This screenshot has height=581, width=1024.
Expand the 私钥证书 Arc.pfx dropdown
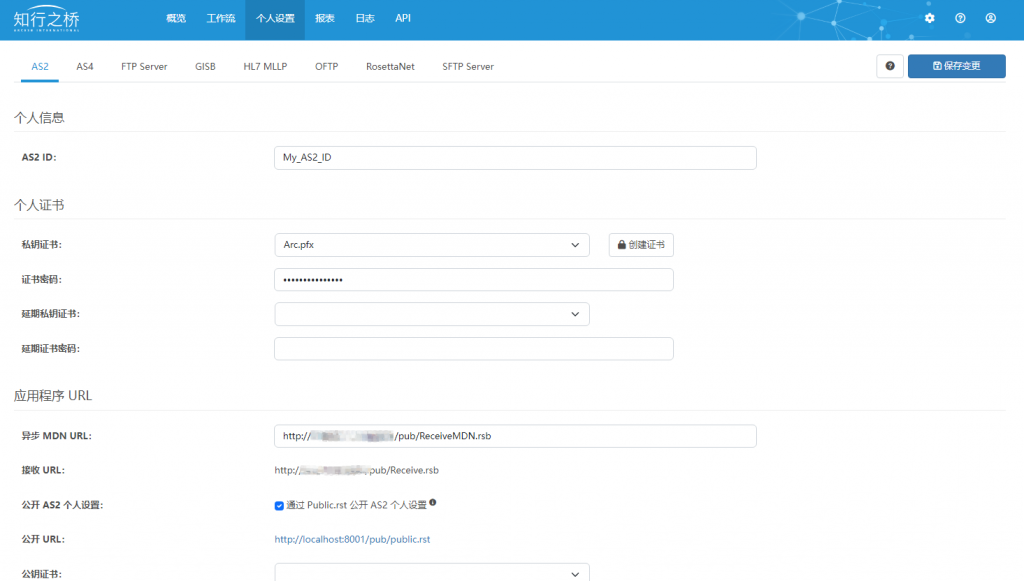point(432,245)
